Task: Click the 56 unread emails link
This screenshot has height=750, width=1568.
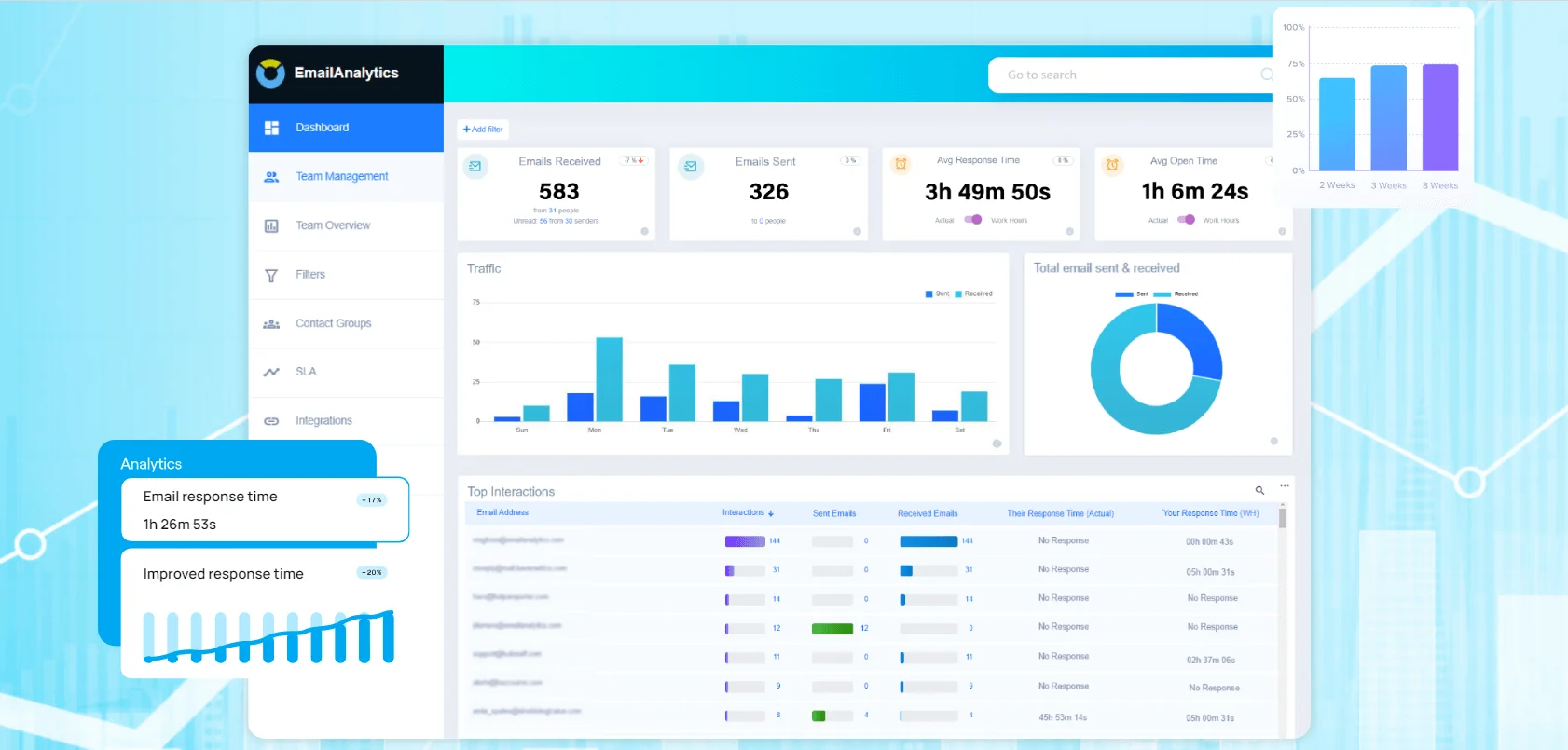Action: point(543,221)
